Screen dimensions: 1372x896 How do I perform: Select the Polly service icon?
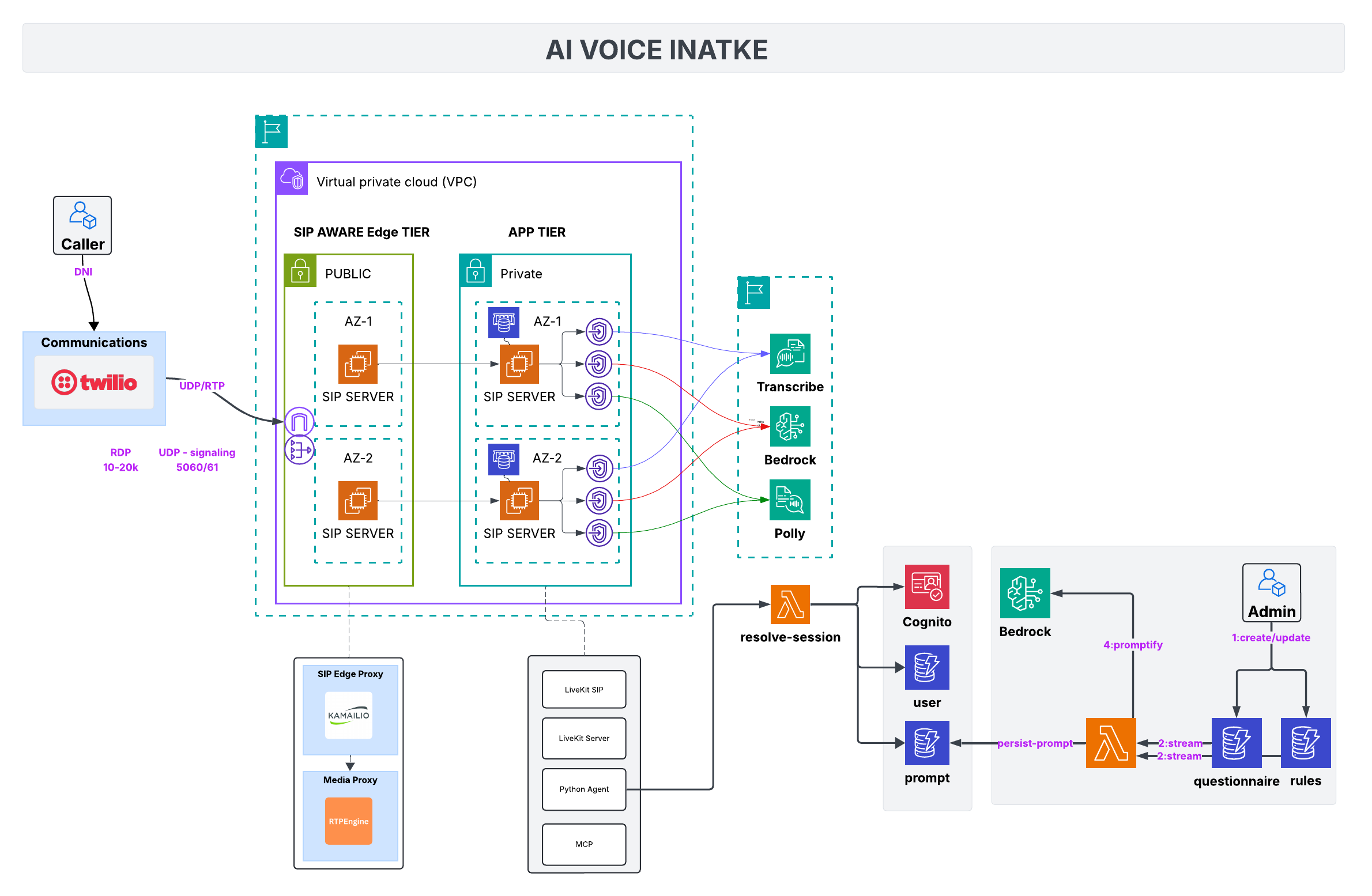click(789, 500)
